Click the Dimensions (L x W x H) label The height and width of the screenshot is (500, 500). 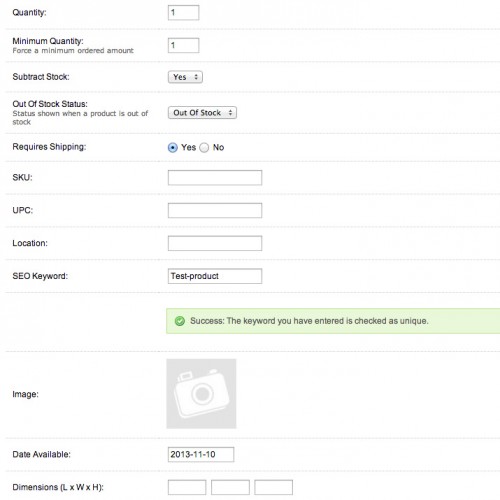coord(58,487)
